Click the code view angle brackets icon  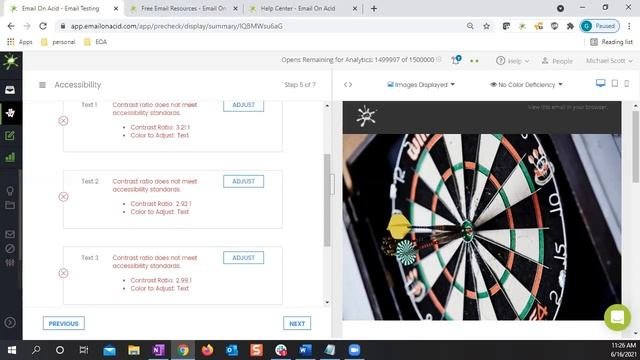tap(348, 84)
